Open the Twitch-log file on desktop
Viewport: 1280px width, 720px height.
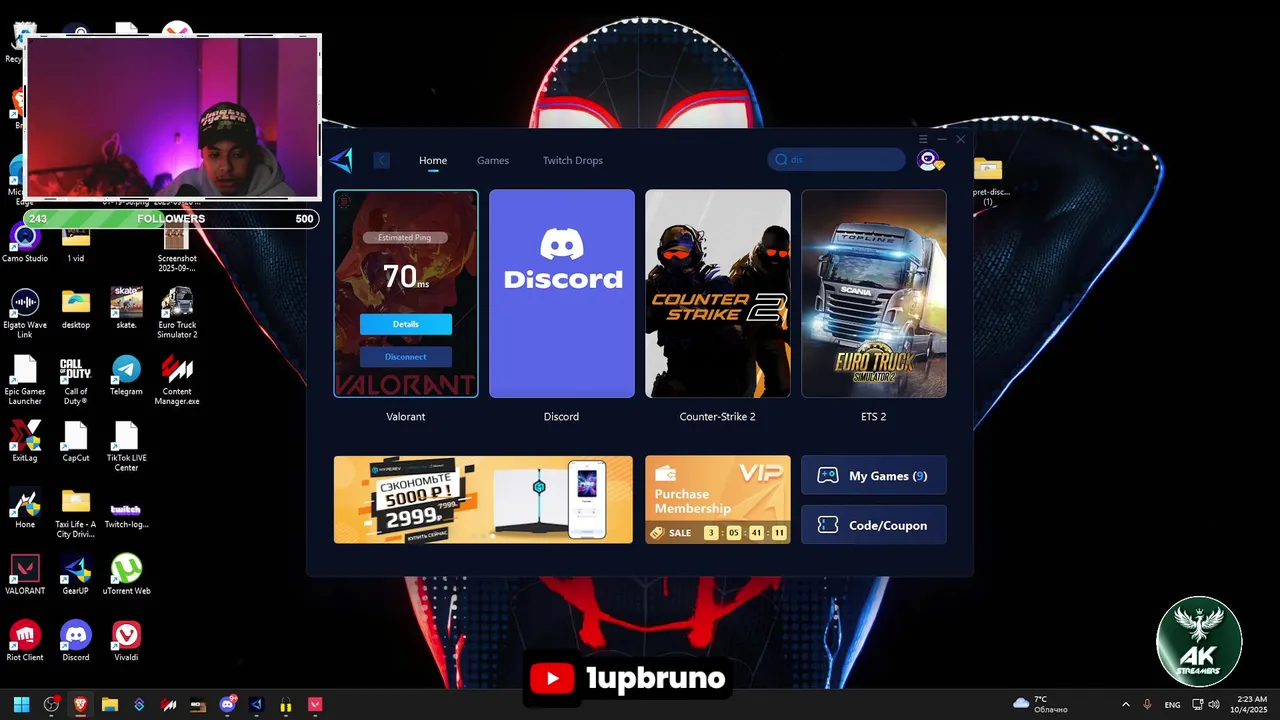(126, 513)
